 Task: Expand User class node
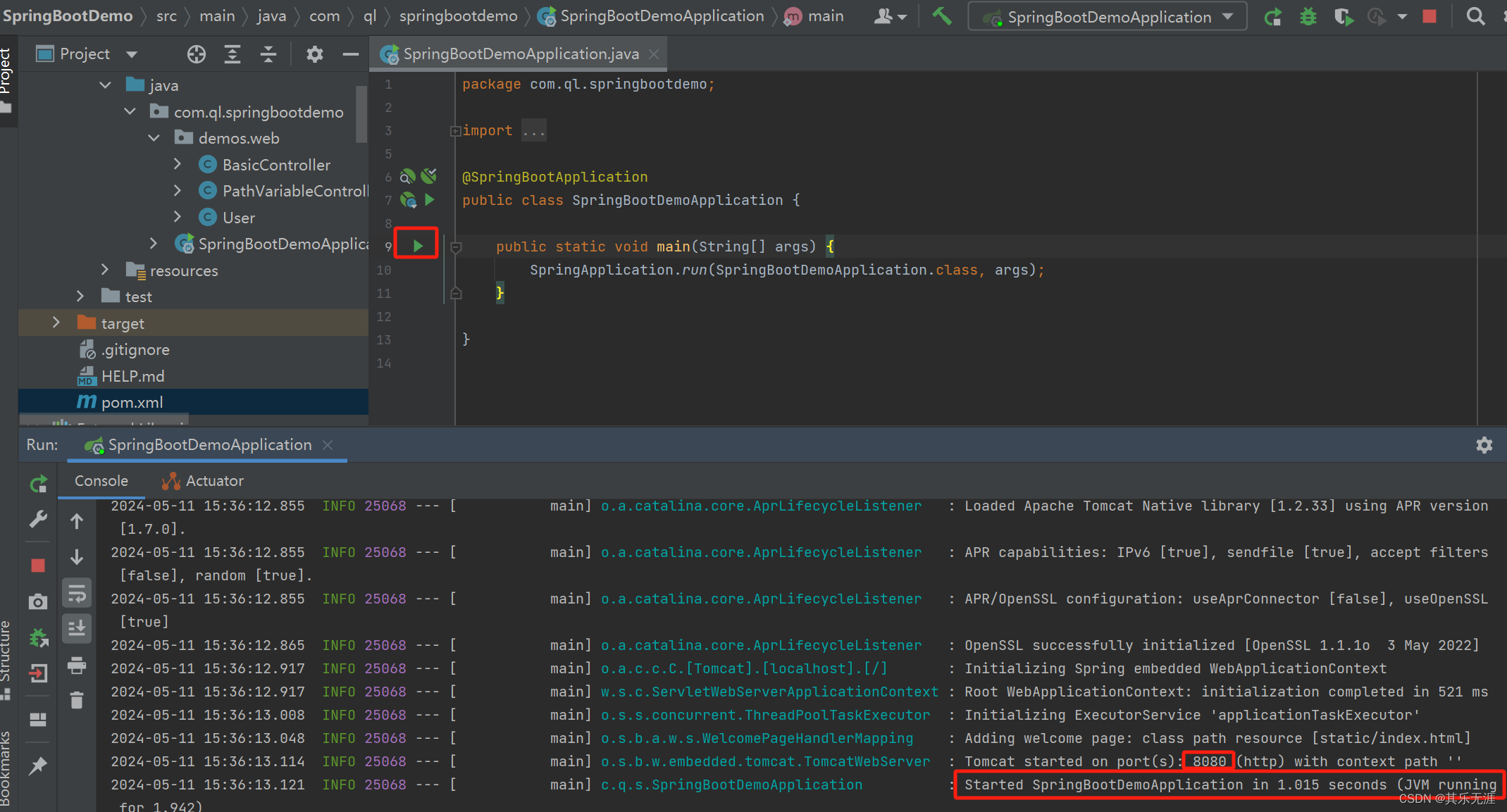click(178, 217)
